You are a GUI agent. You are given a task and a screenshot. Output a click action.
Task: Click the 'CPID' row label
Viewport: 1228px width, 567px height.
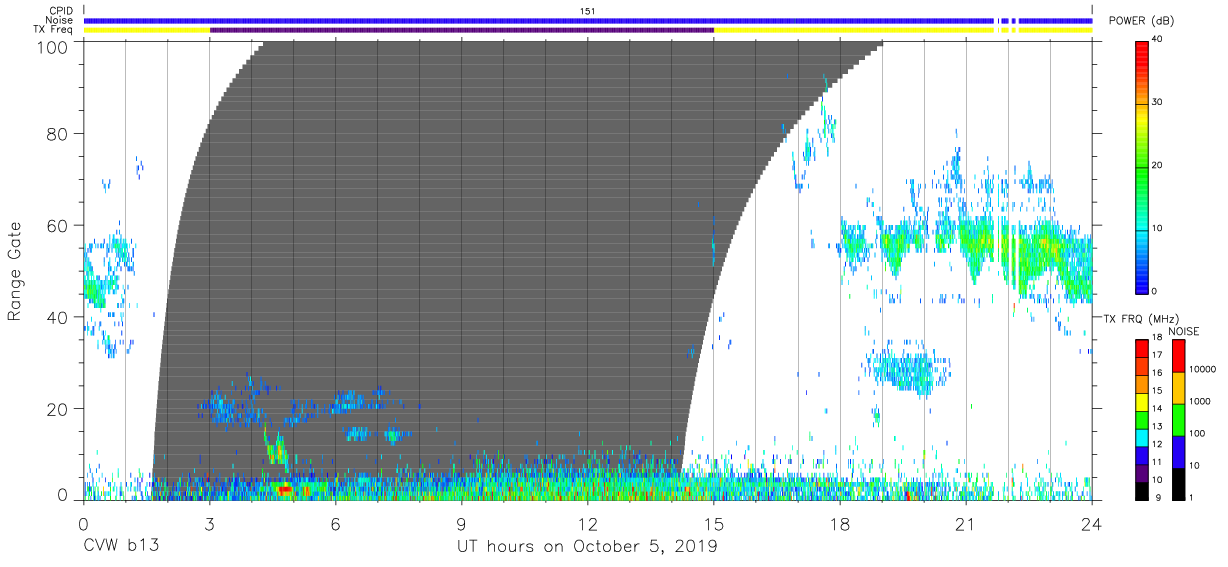(62, 11)
